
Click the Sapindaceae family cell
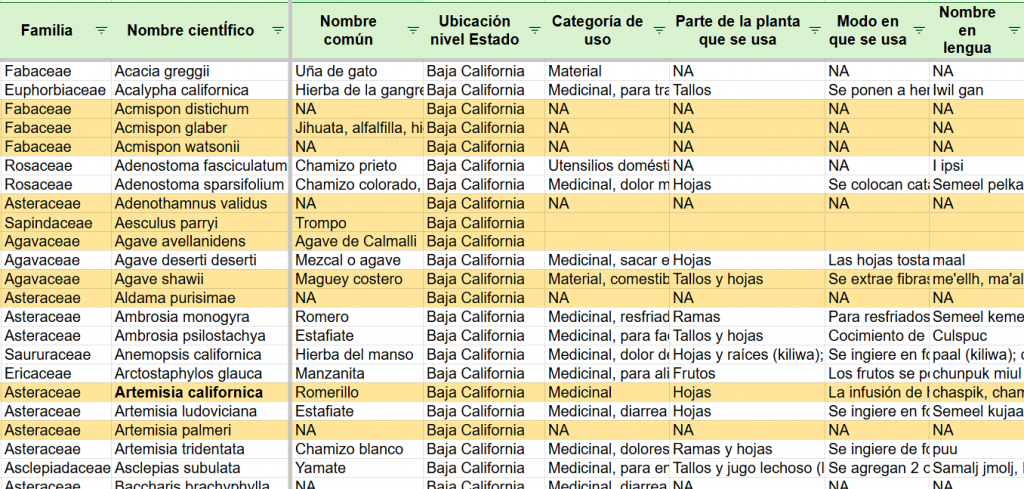pyautogui.click(x=47, y=223)
